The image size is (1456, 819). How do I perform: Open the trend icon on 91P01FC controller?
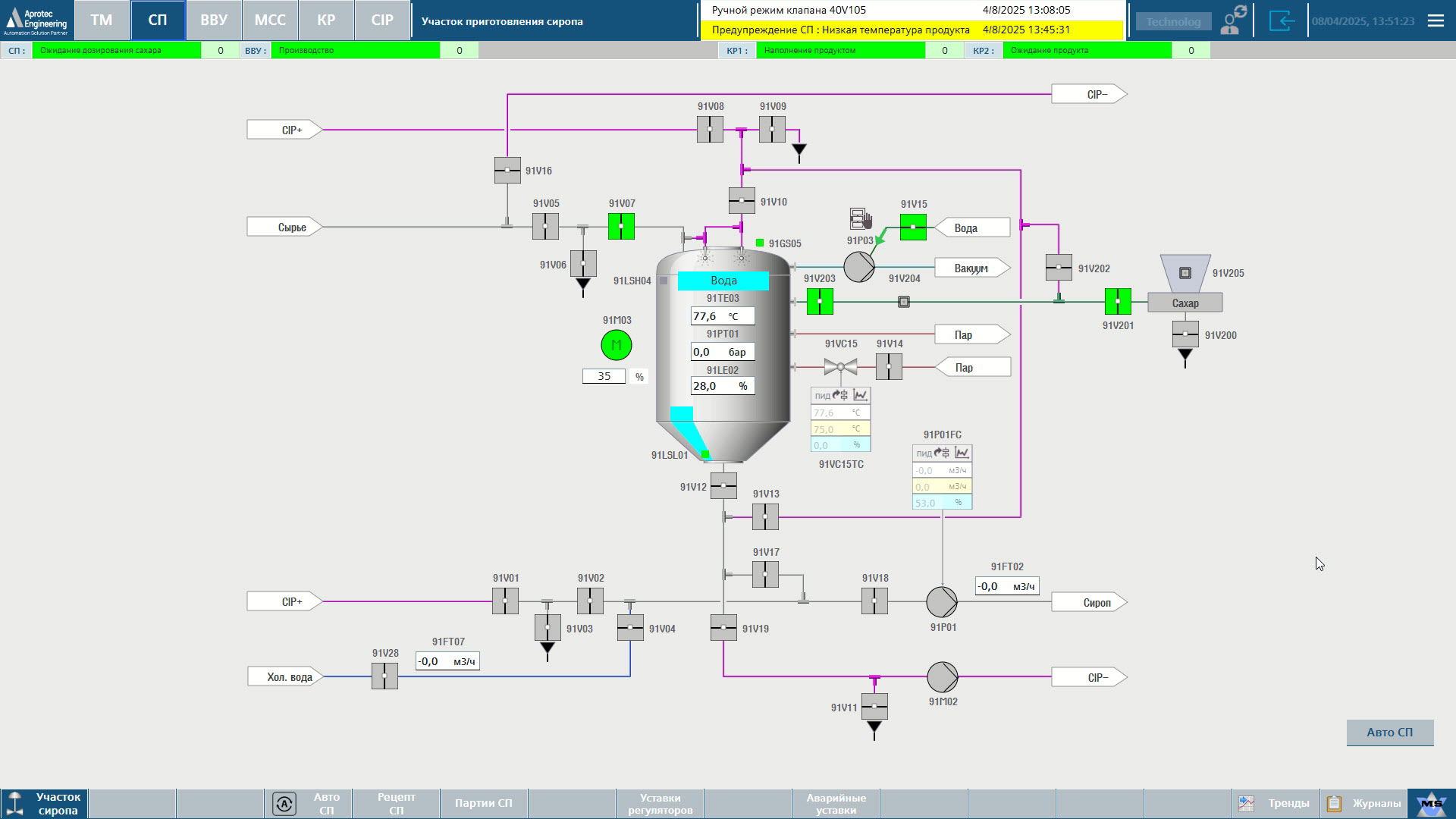[962, 453]
